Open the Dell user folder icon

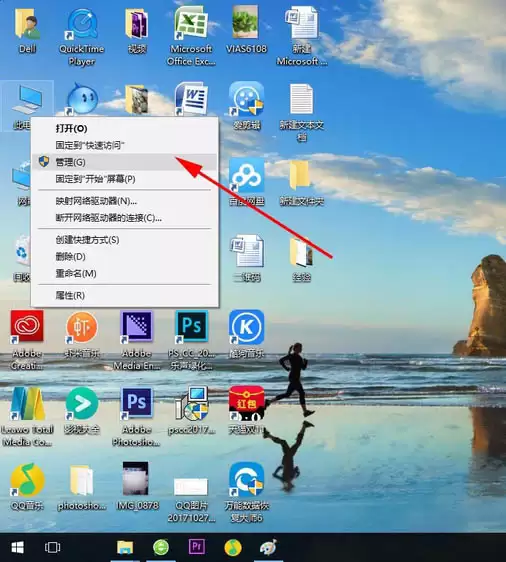(27, 24)
